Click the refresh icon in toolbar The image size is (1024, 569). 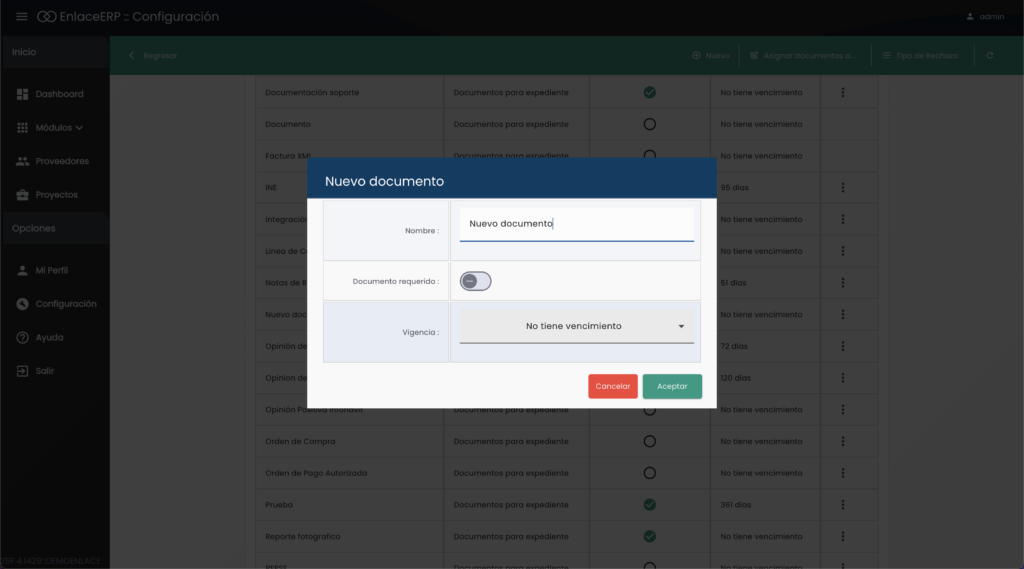pos(989,56)
